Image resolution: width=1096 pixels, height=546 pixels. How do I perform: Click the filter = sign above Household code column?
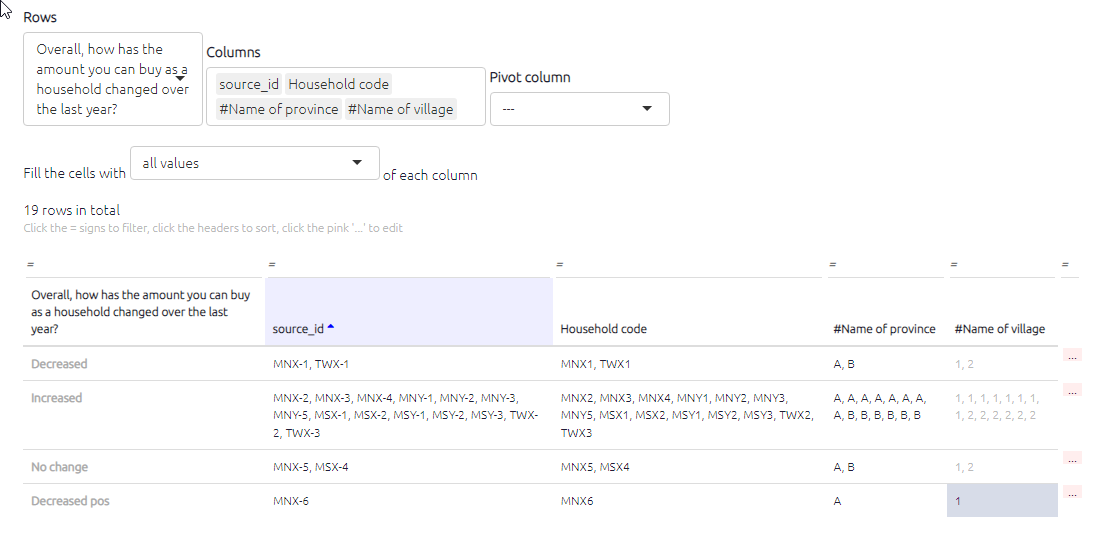[560, 264]
